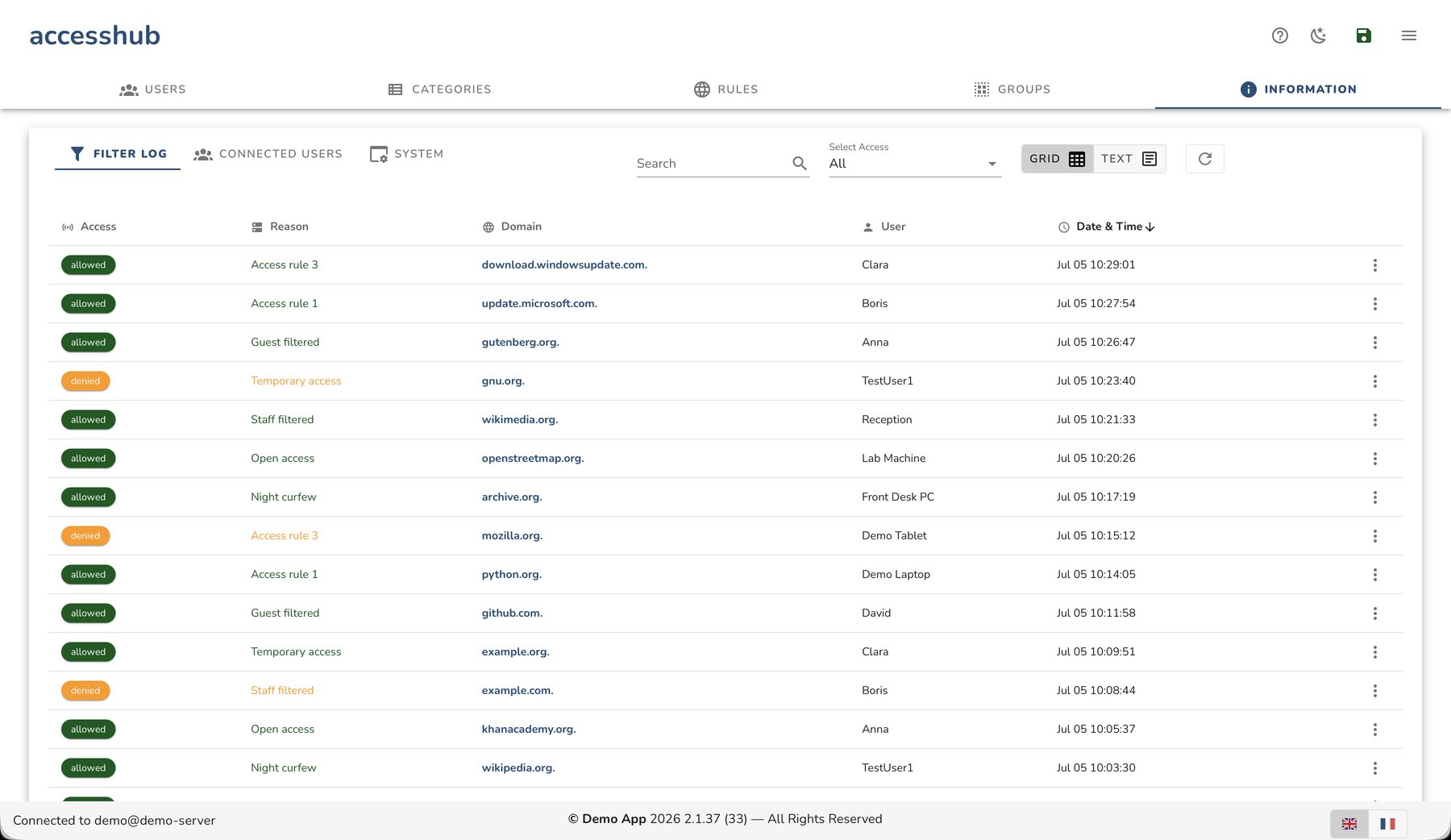Open the Connected Users sub-tab

(x=268, y=154)
